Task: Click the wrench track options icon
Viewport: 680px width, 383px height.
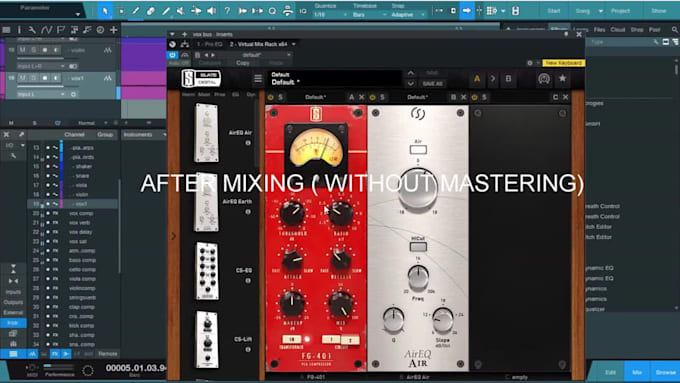Action: coord(32,30)
